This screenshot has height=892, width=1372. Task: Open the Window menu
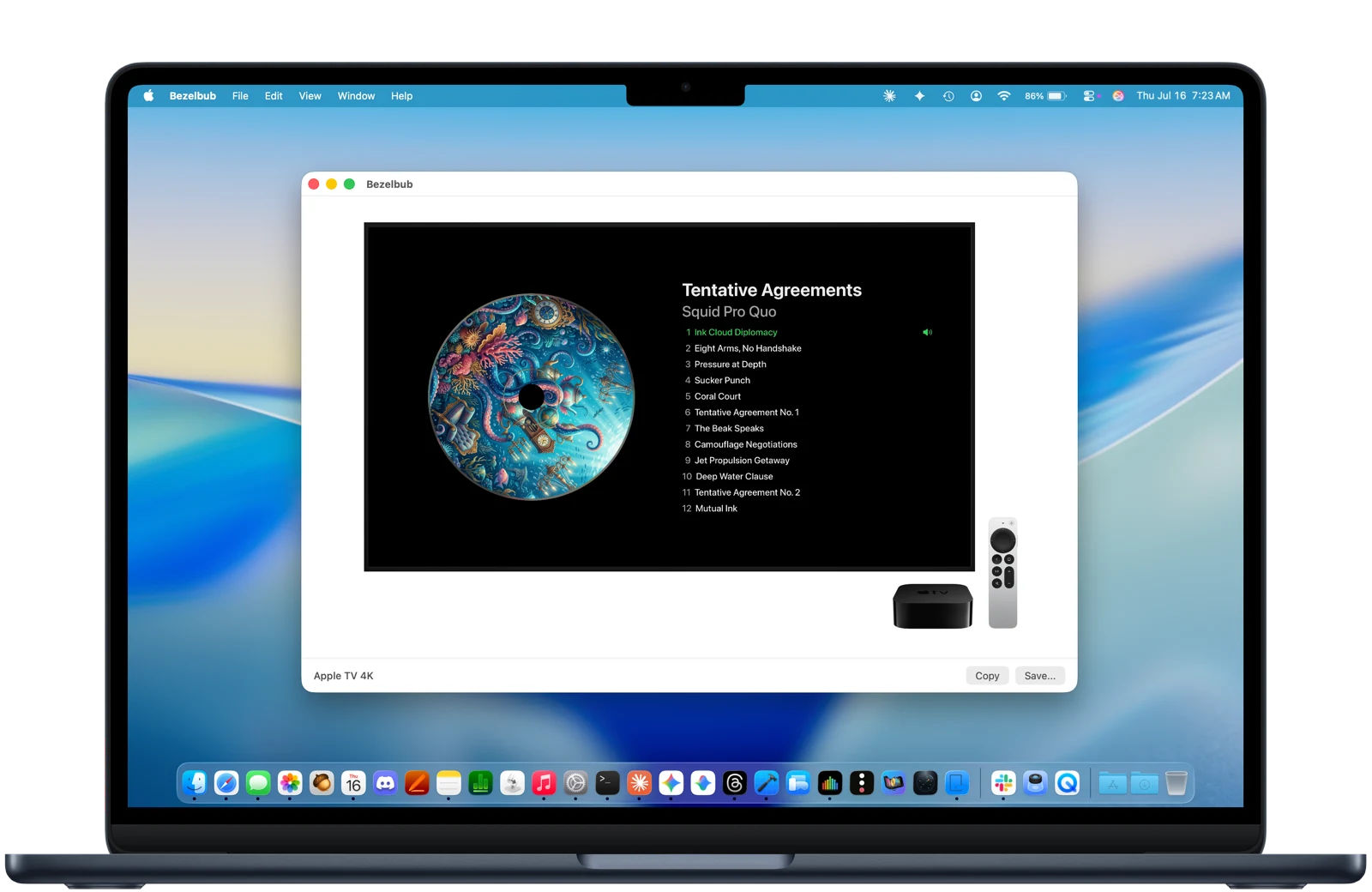[356, 96]
